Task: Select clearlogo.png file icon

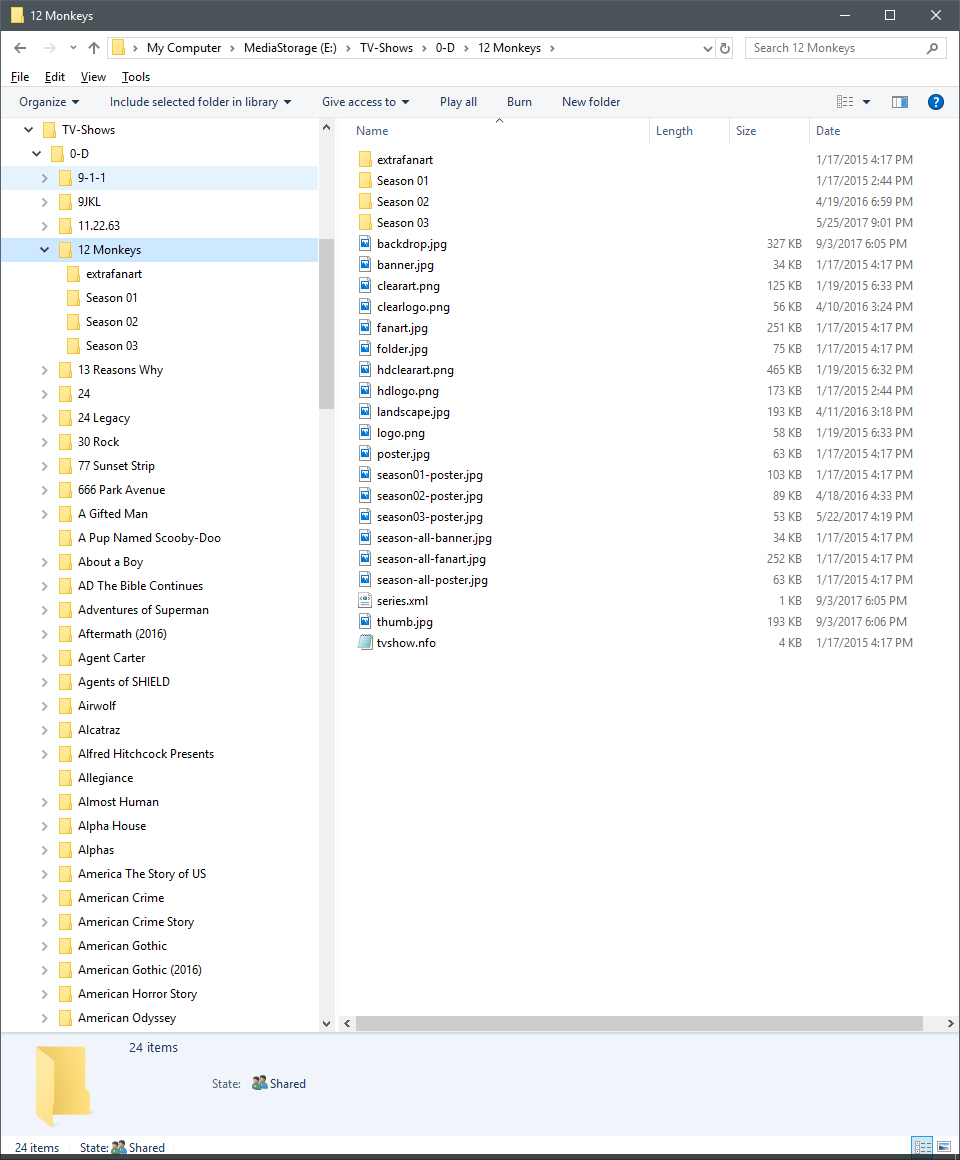Action: [365, 306]
